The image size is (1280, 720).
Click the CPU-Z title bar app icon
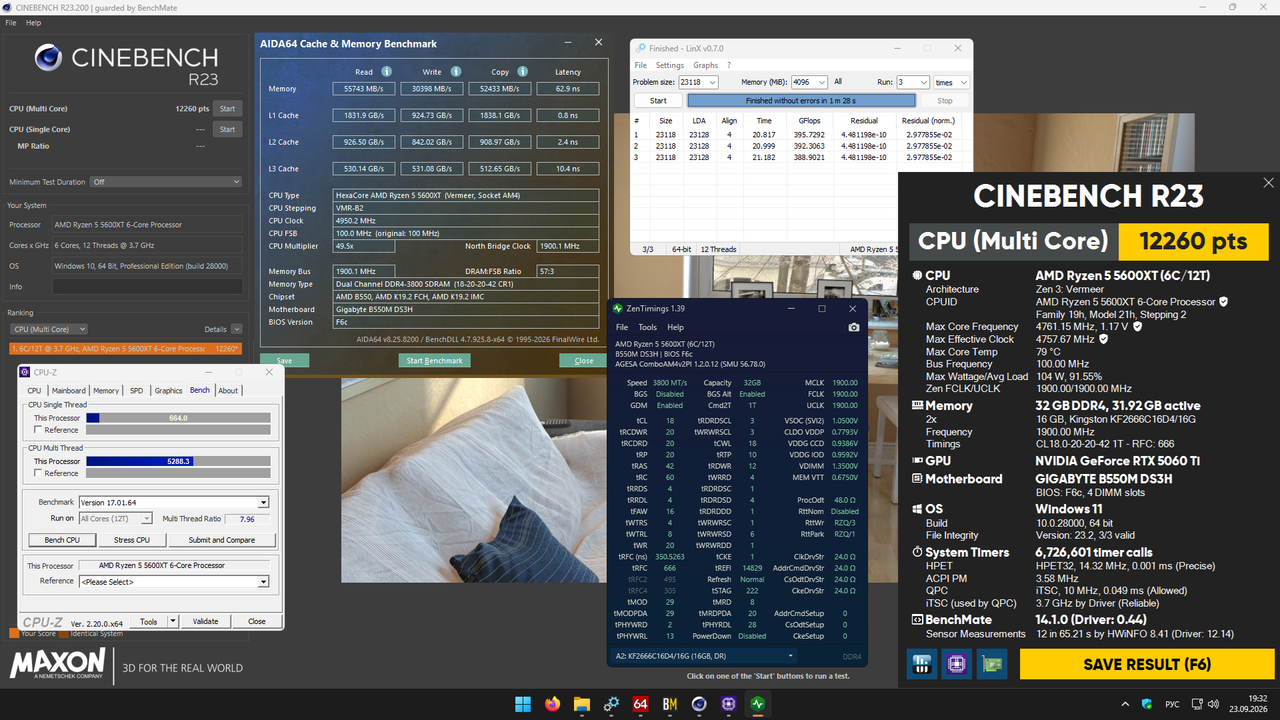click(25, 372)
